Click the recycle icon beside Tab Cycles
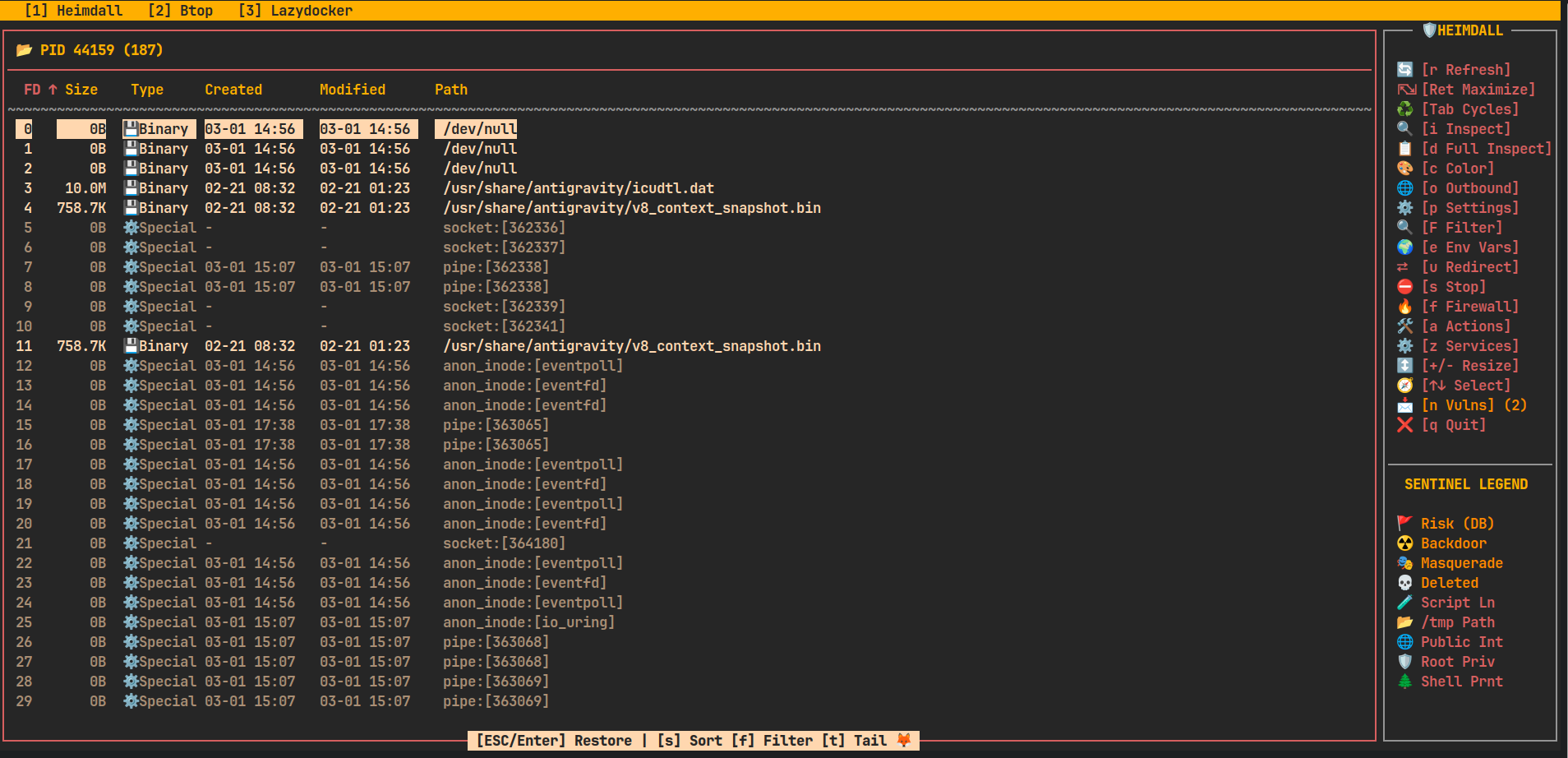Screen dimensions: 1568x758 coord(1405,109)
